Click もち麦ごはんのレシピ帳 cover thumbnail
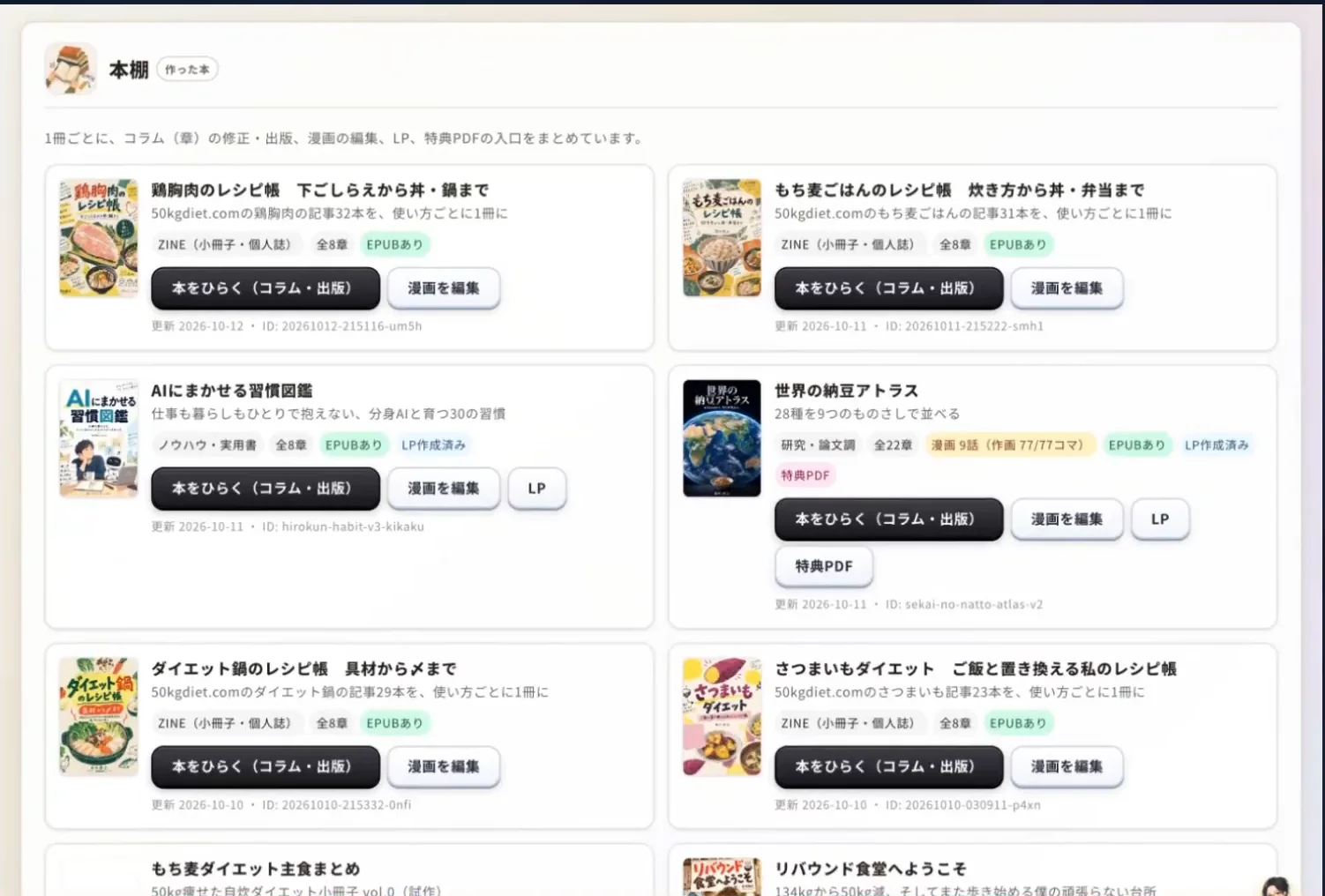The image size is (1325, 896). tap(722, 238)
